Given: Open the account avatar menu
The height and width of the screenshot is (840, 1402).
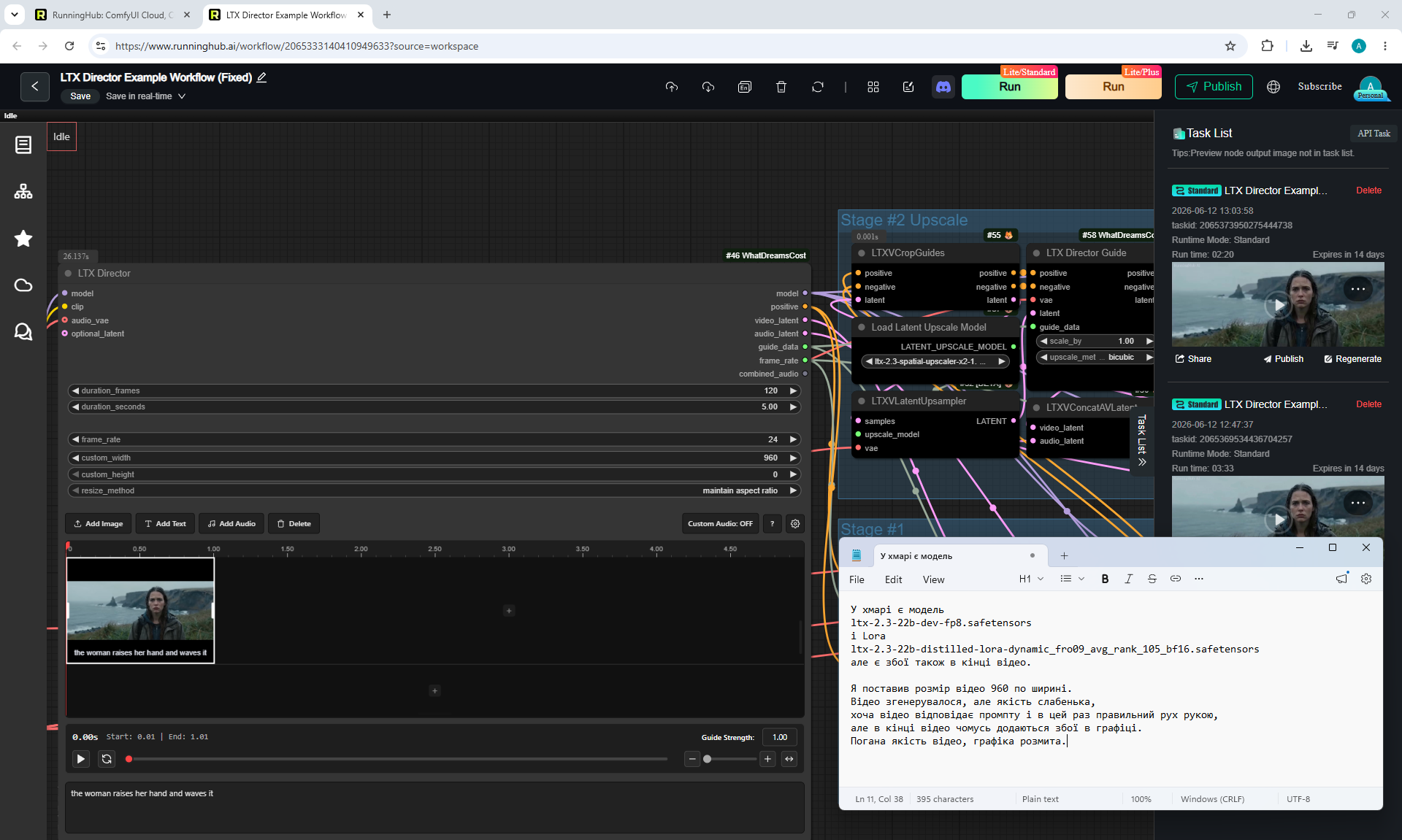Looking at the screenshot, I should (x=1371, y=87).
